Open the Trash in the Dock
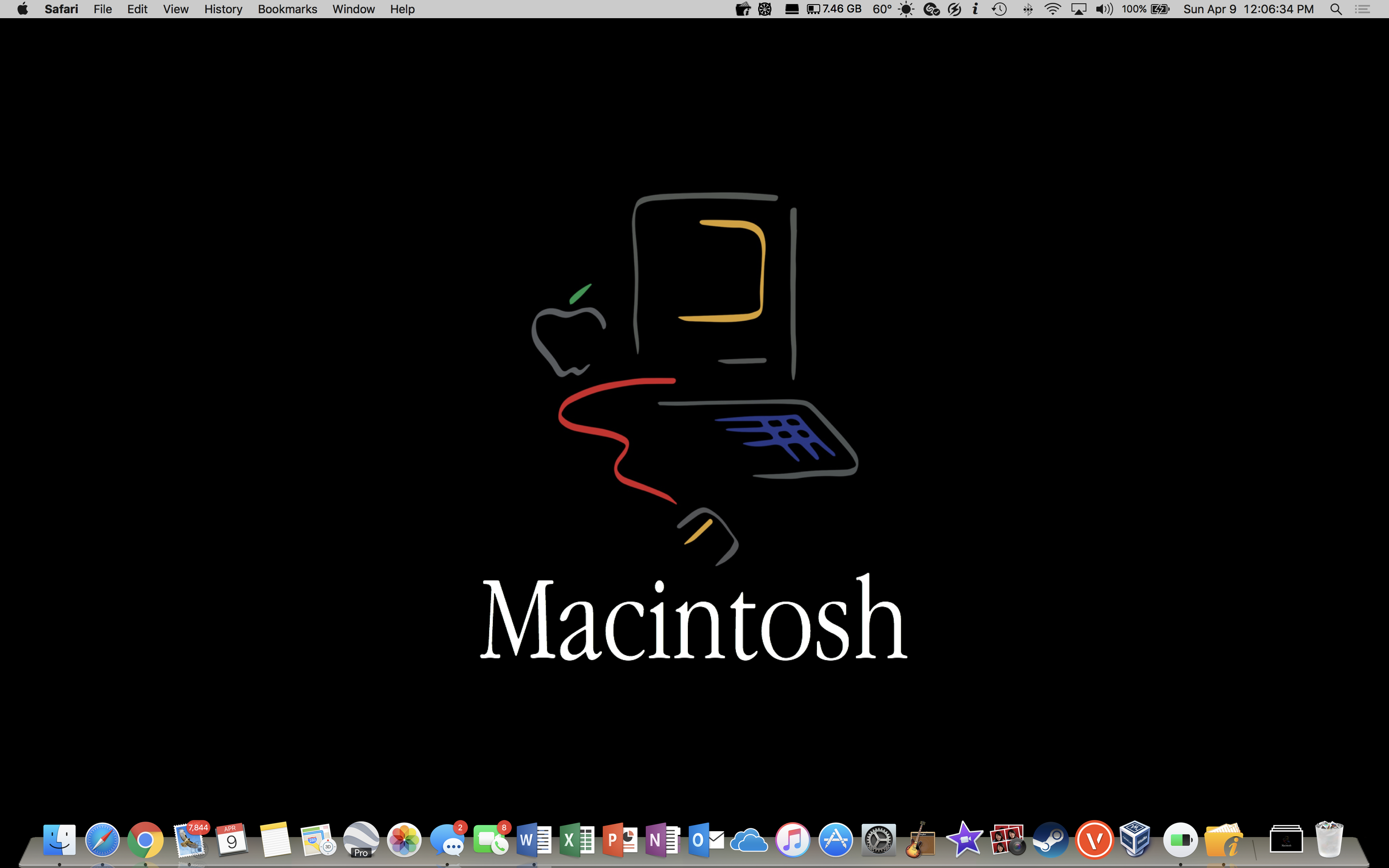 (1329, 839)
